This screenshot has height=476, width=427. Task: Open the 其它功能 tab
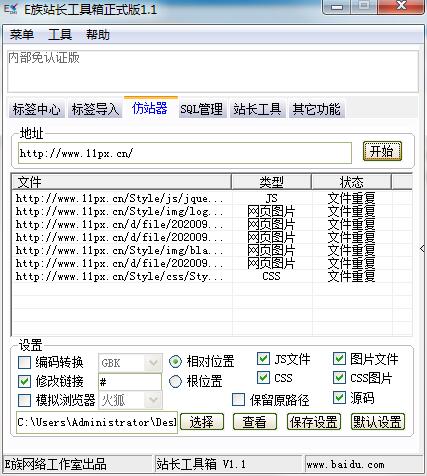pos(316,109)
